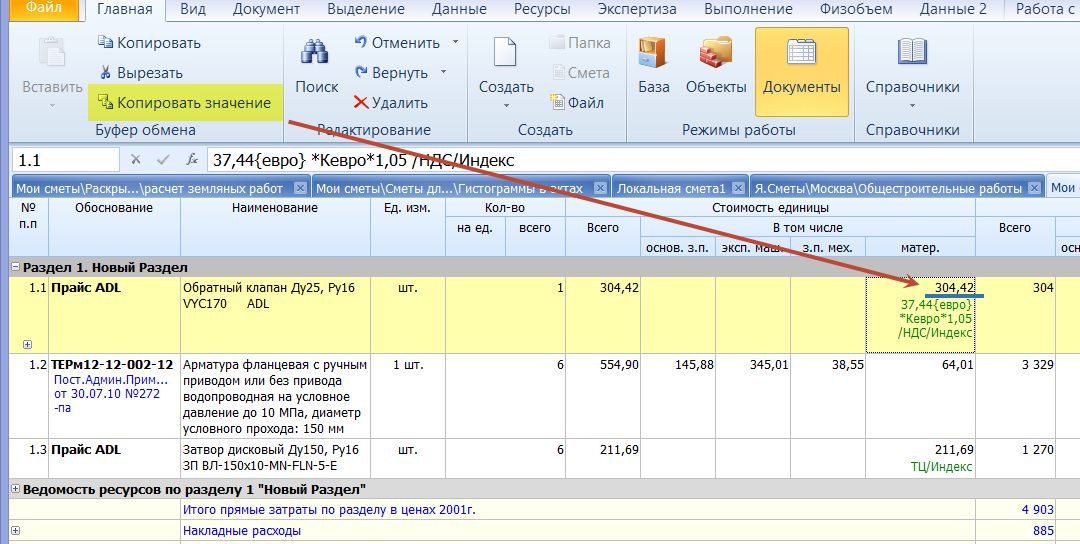Open Поиск with the binoculars icon

click(x=316, y=65)
